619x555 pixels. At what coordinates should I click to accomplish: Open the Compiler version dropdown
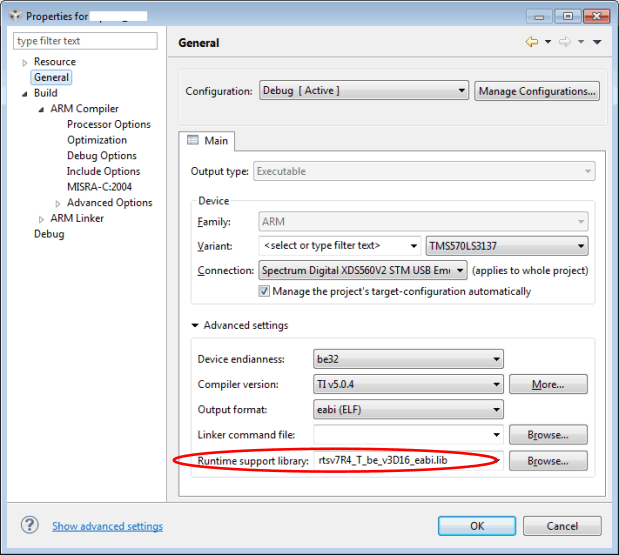408,384
